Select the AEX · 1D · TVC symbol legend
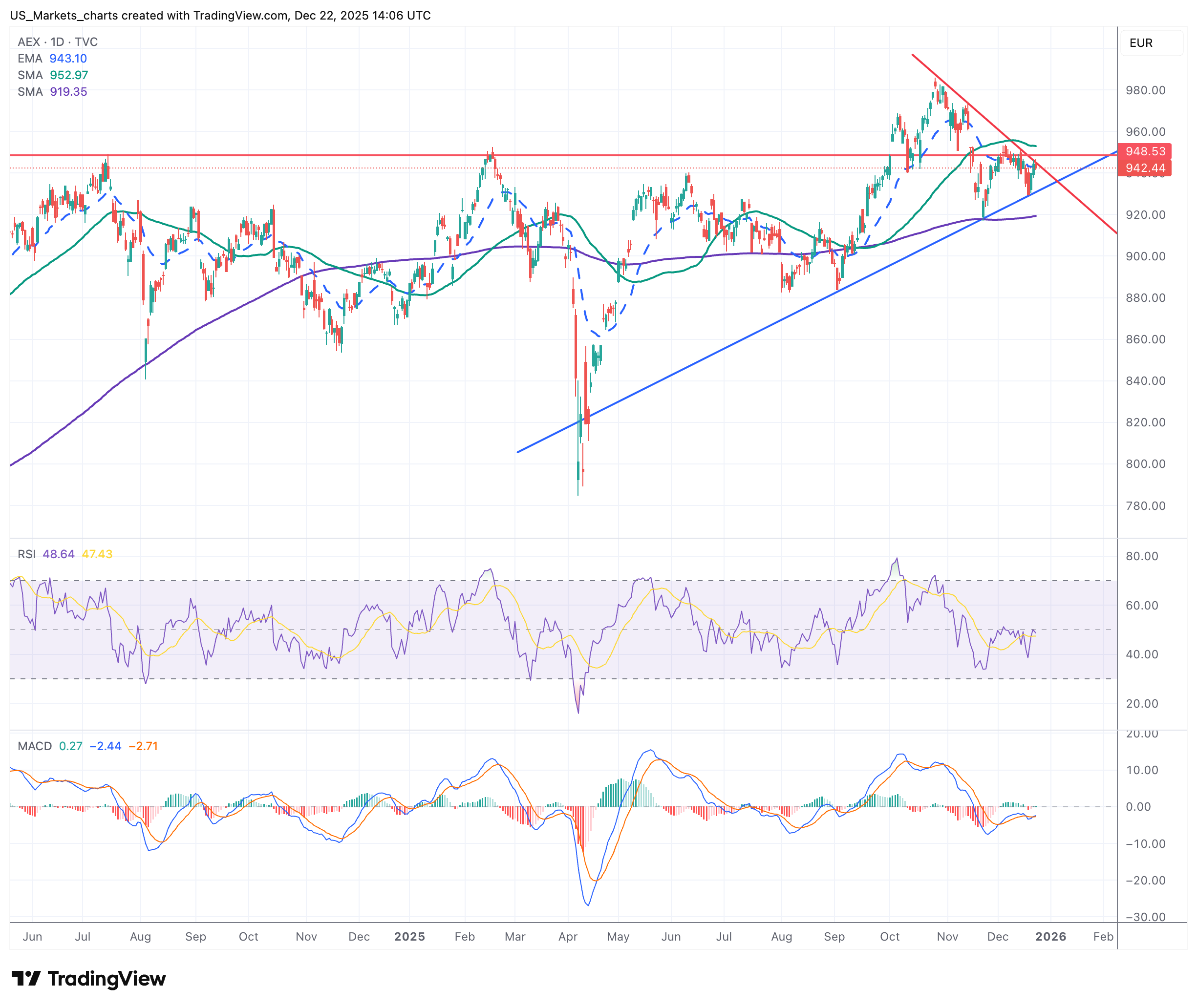The width and height of the screenshot is (1197, 1008). (58, 42)
